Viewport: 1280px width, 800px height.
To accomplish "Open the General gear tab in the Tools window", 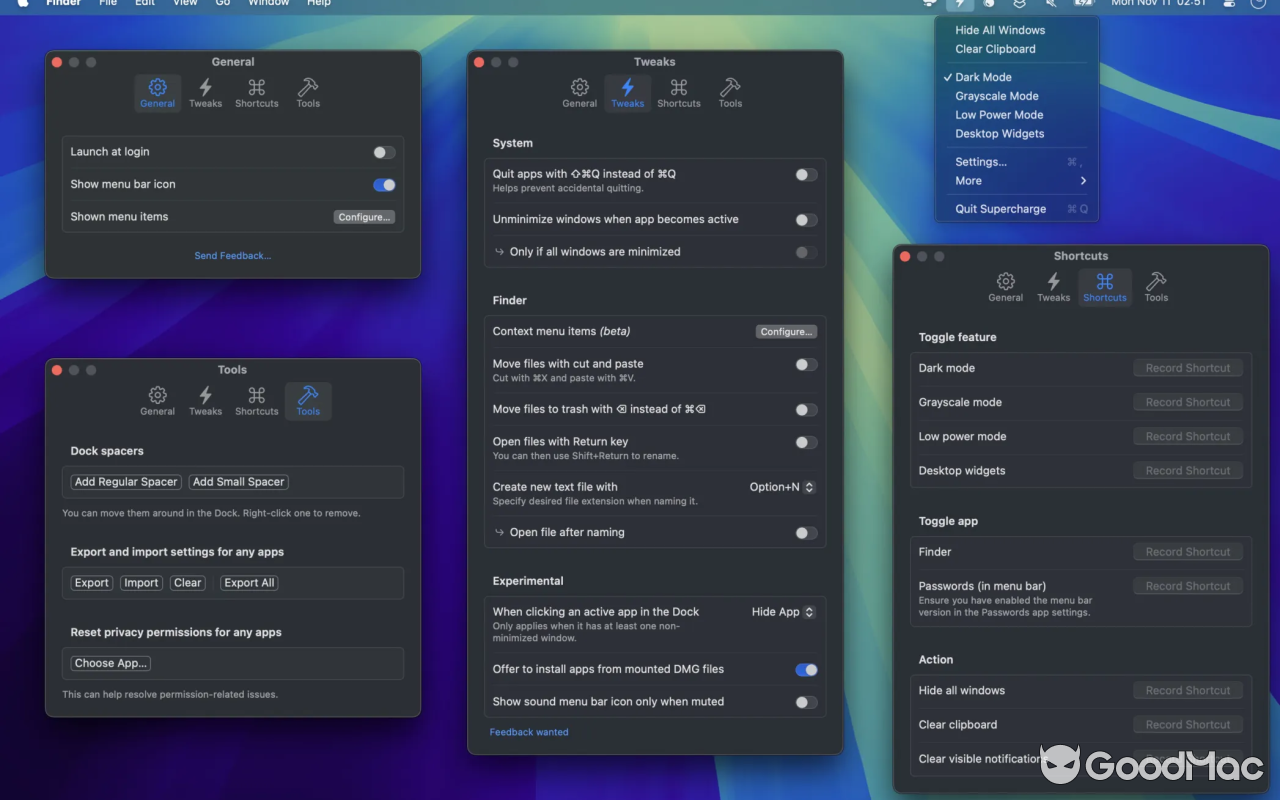I will click(157, 400).
